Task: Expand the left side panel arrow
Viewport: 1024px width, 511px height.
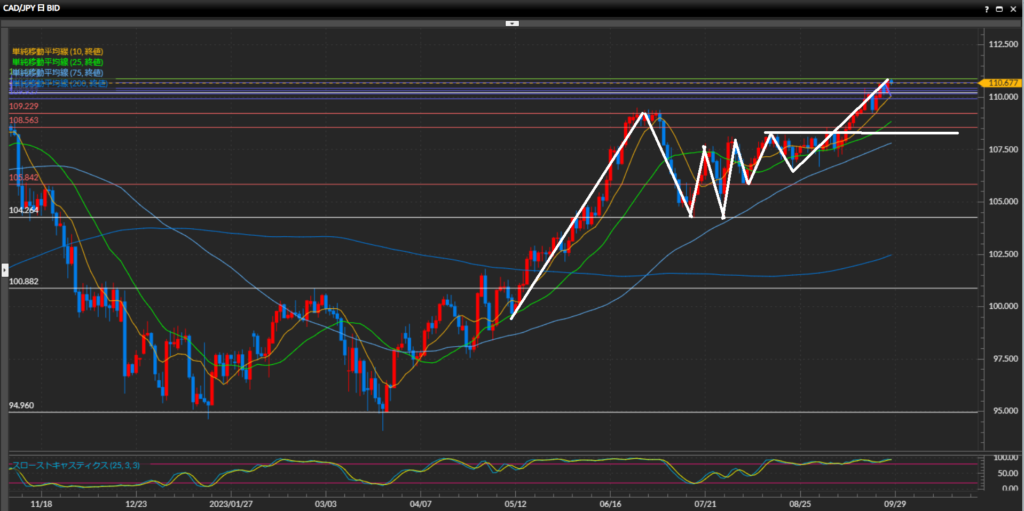Action: tap(4, 268)
